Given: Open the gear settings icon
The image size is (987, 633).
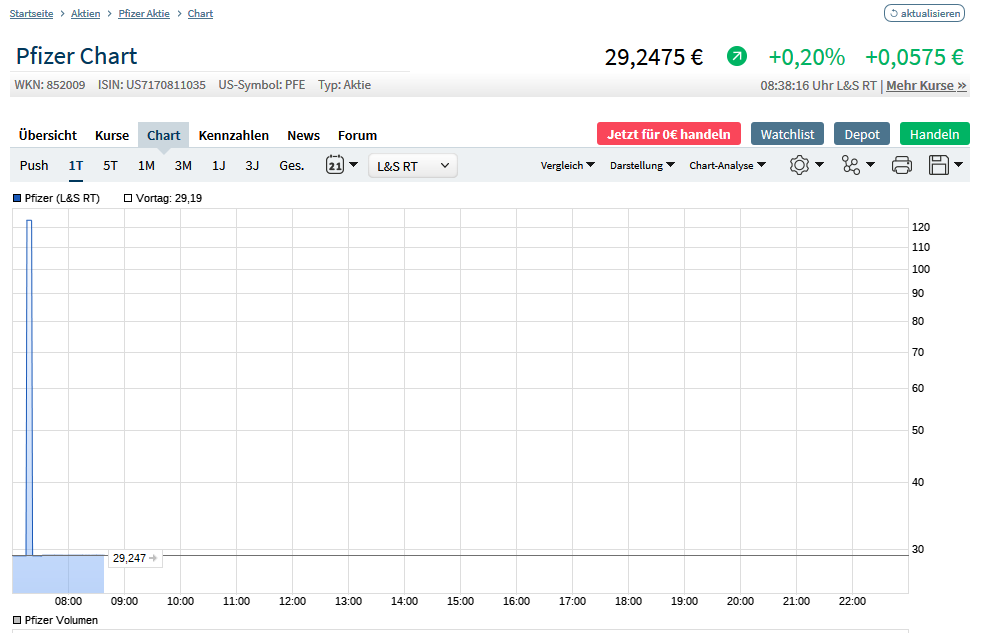Looking at the screenshot, I should pos(799,165).
